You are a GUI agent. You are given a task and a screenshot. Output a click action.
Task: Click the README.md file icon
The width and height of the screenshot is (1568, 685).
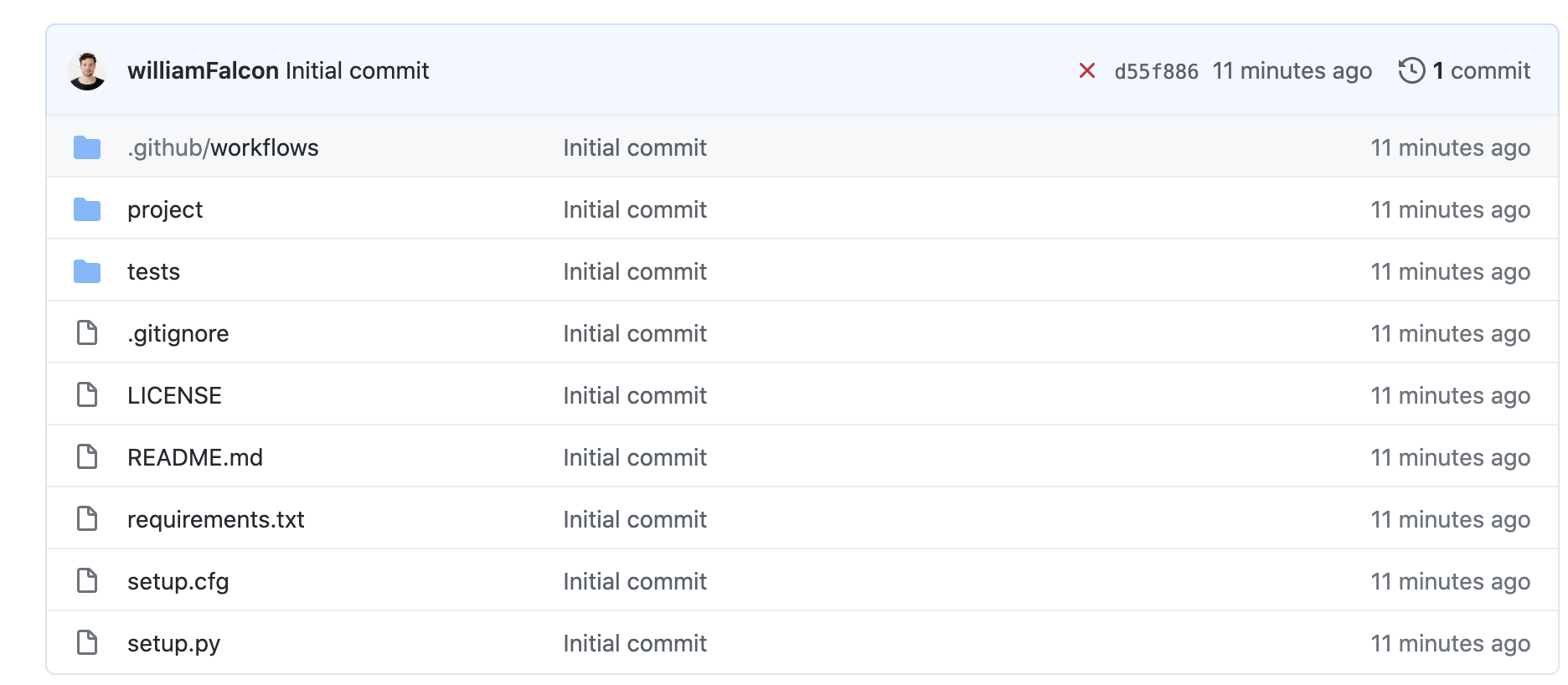coord(87,456)
